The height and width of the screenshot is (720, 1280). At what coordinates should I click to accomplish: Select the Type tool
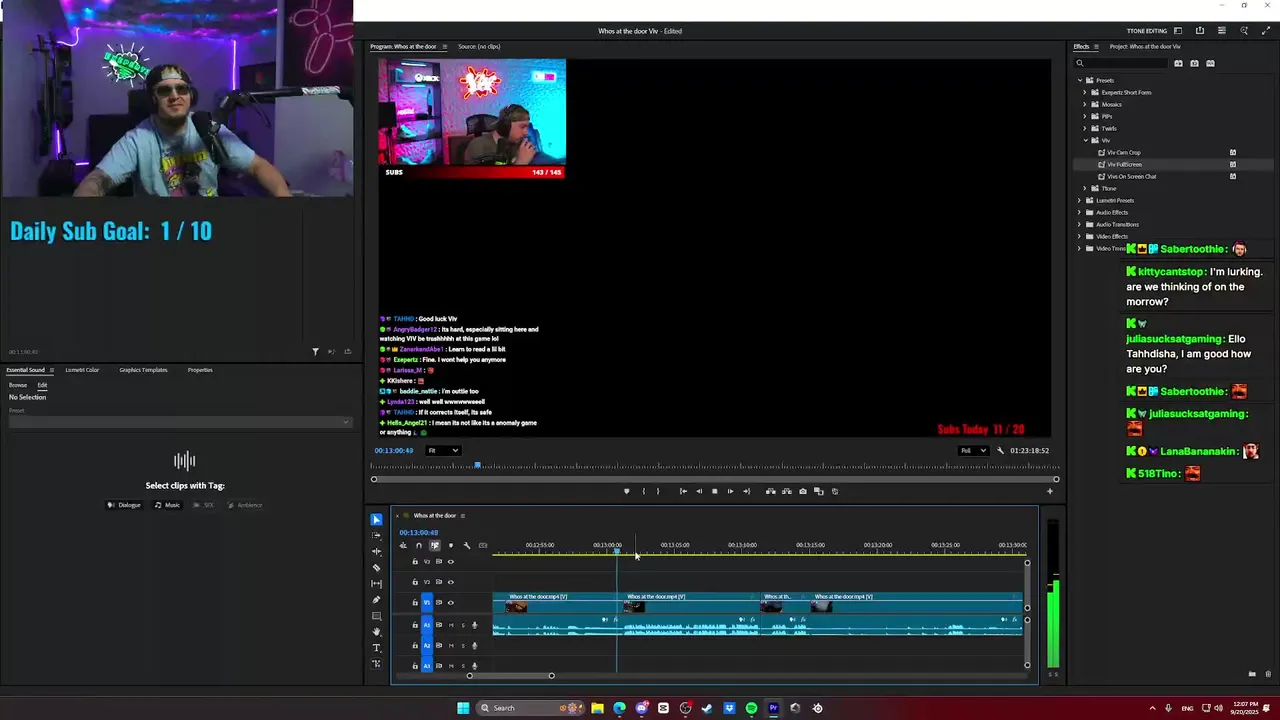pyautogui.click(x=376, y=648)
